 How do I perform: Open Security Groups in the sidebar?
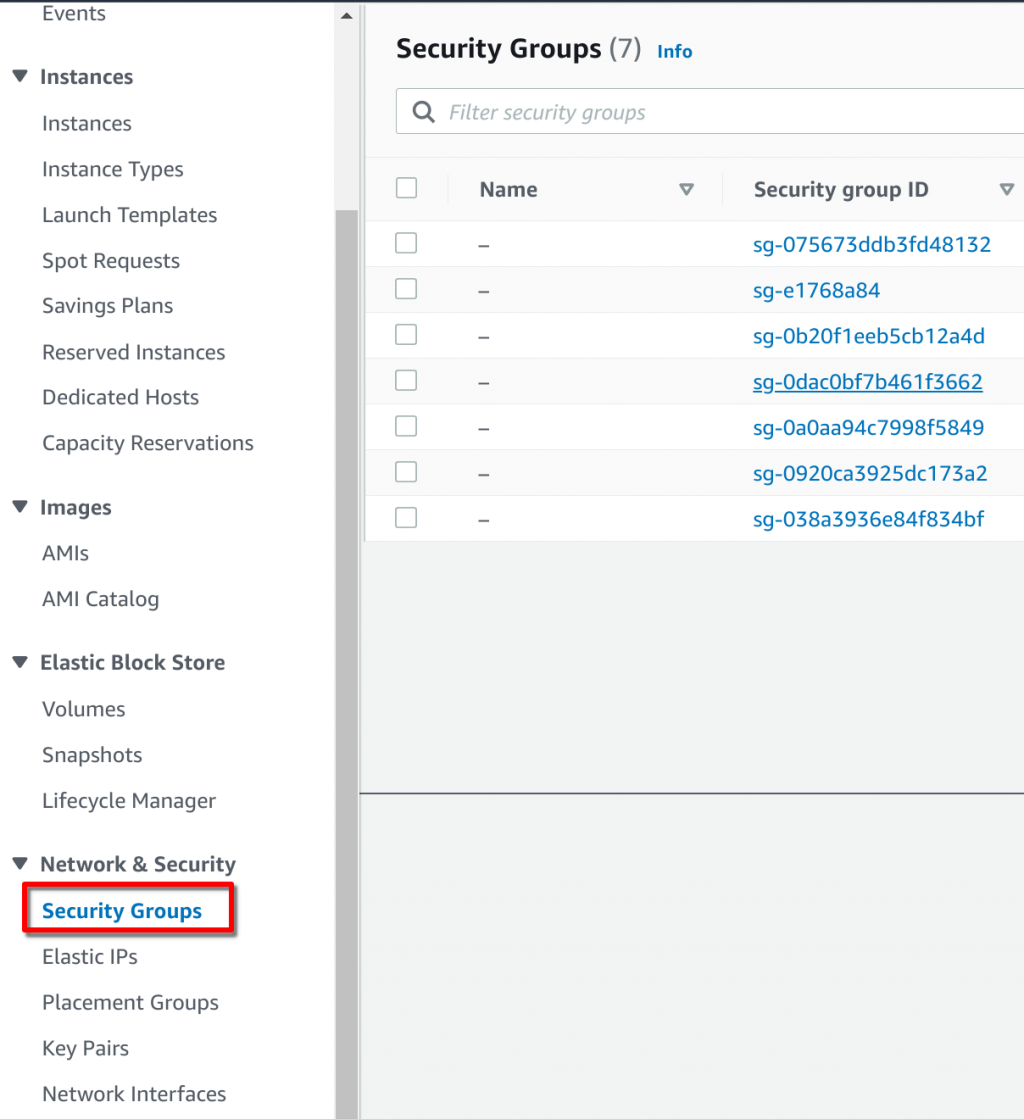tap(122, 911)
